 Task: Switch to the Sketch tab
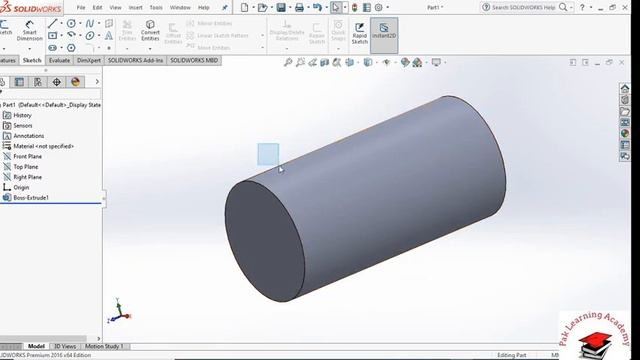point(32,60)
